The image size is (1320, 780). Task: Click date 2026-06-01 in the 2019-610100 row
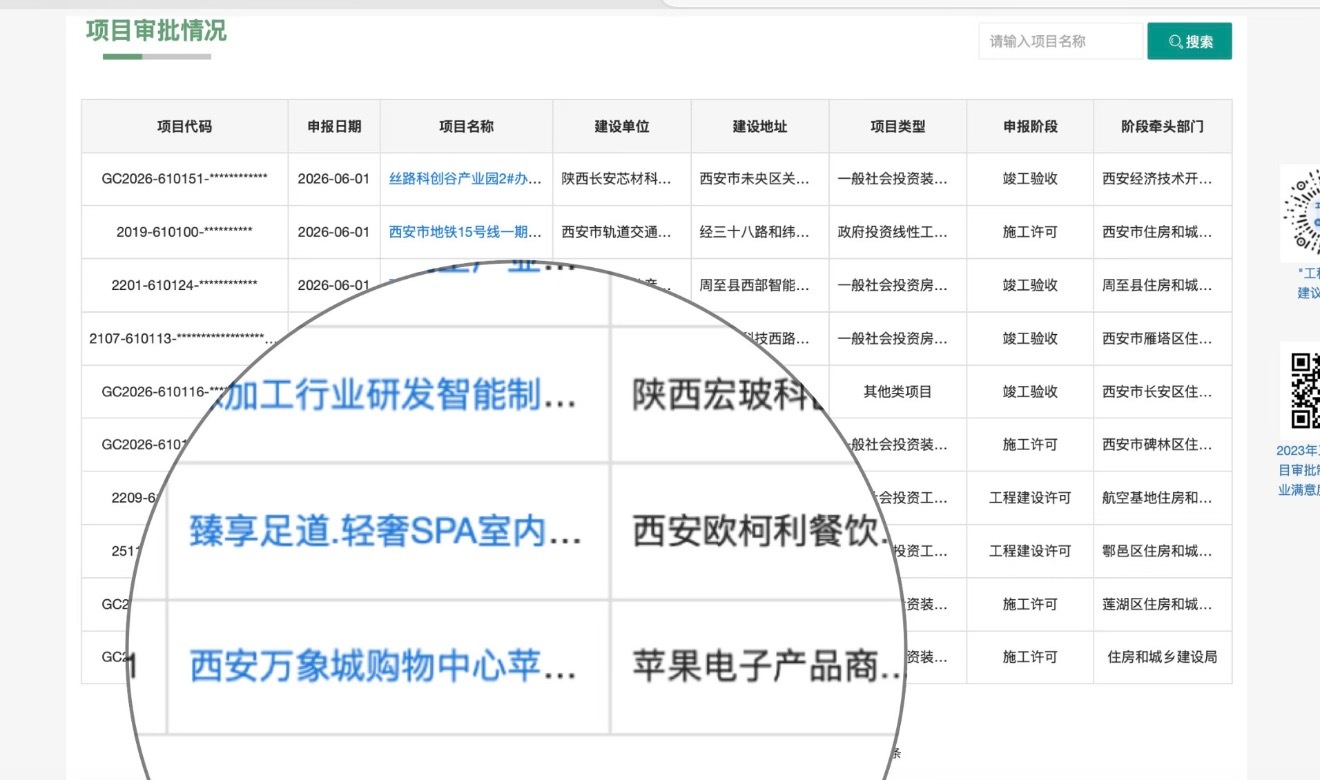click(x=334, y=232)
